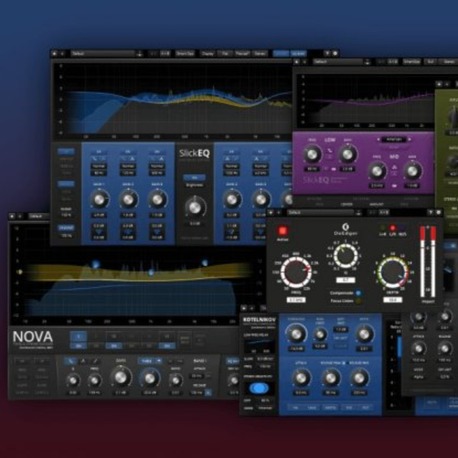
Task: Select M/S channel mode in DeEdger
Action: pos(402,228)
